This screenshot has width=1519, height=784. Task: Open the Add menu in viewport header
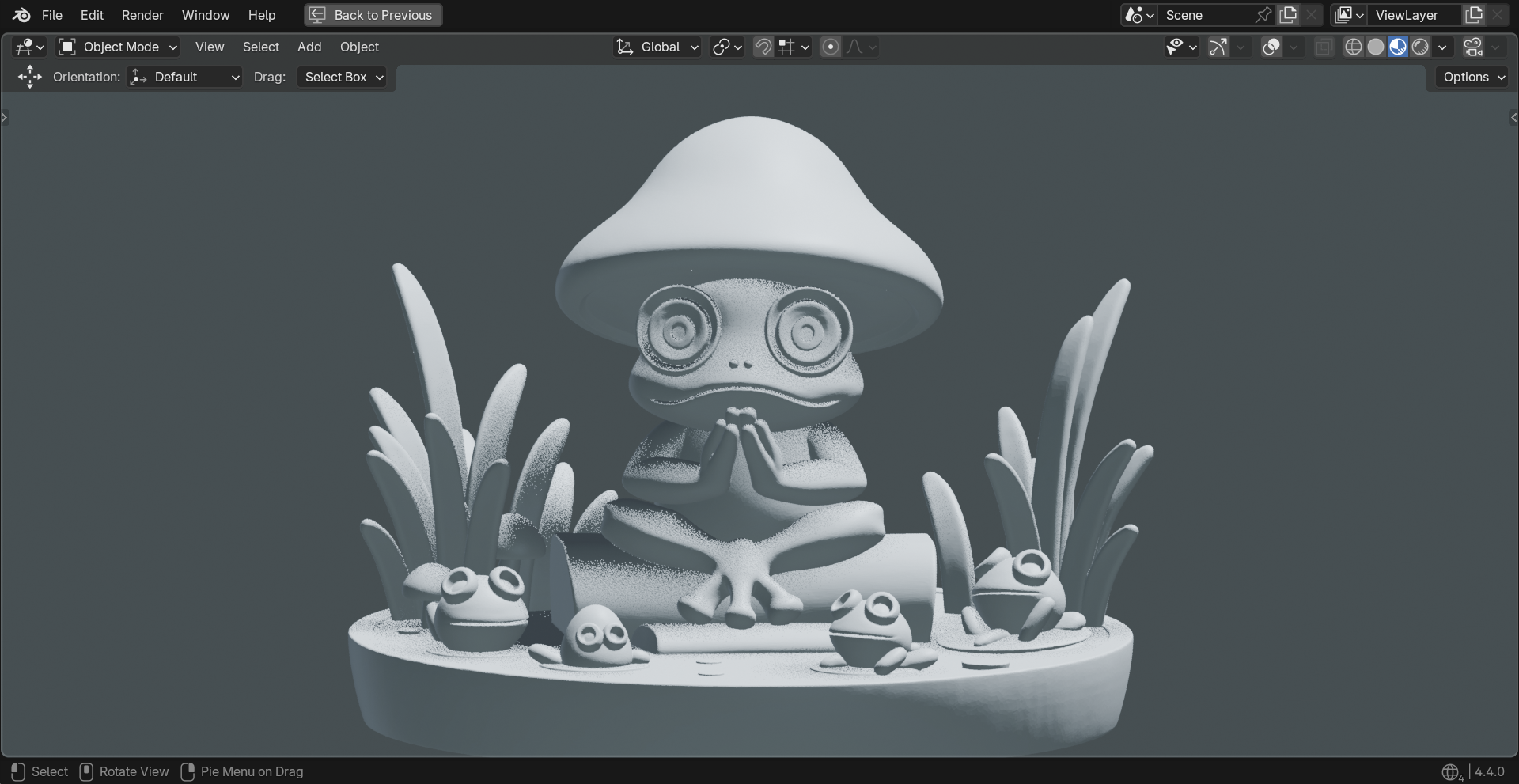click(309, 47)
